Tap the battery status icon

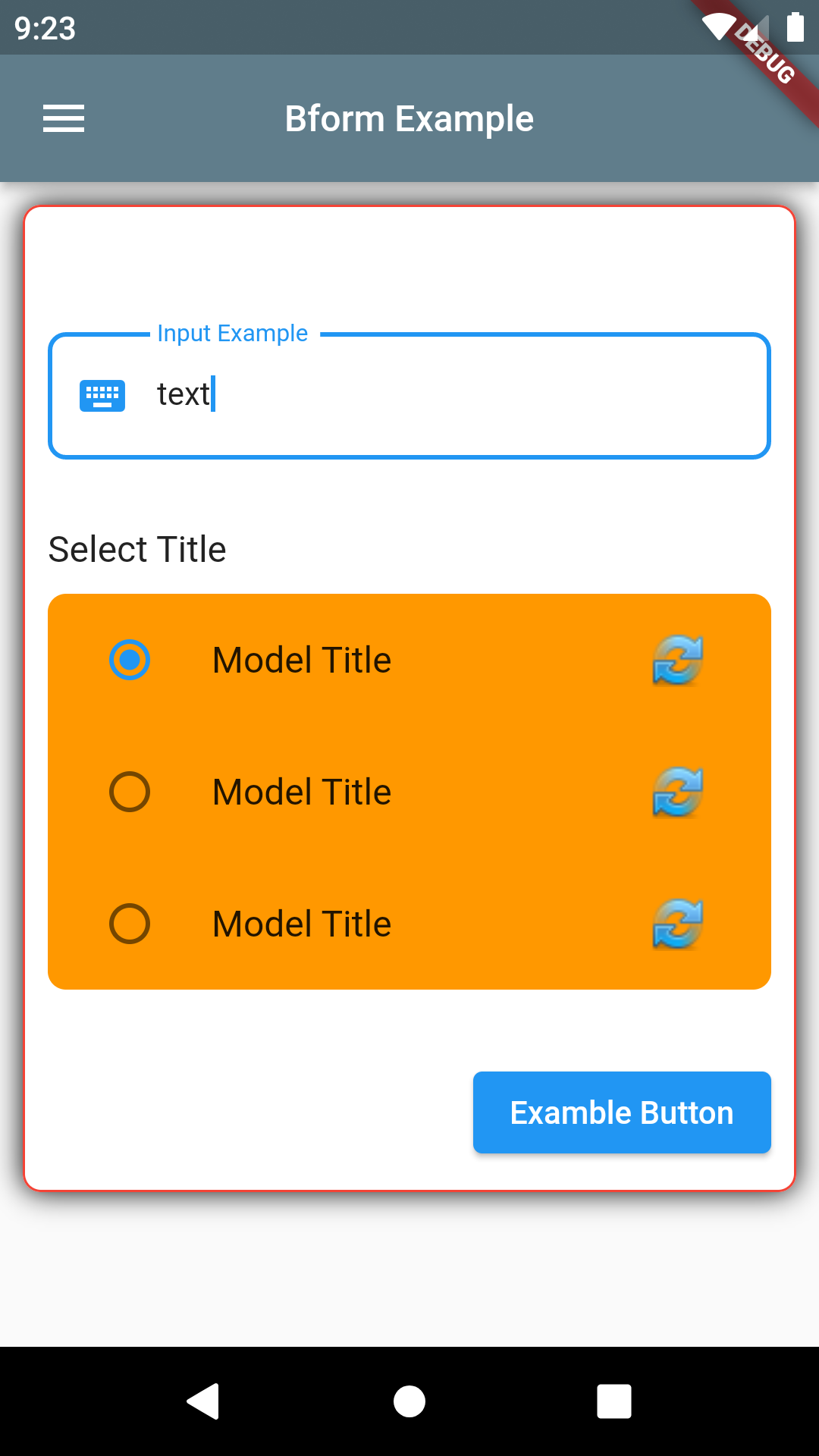click(795, 27)
